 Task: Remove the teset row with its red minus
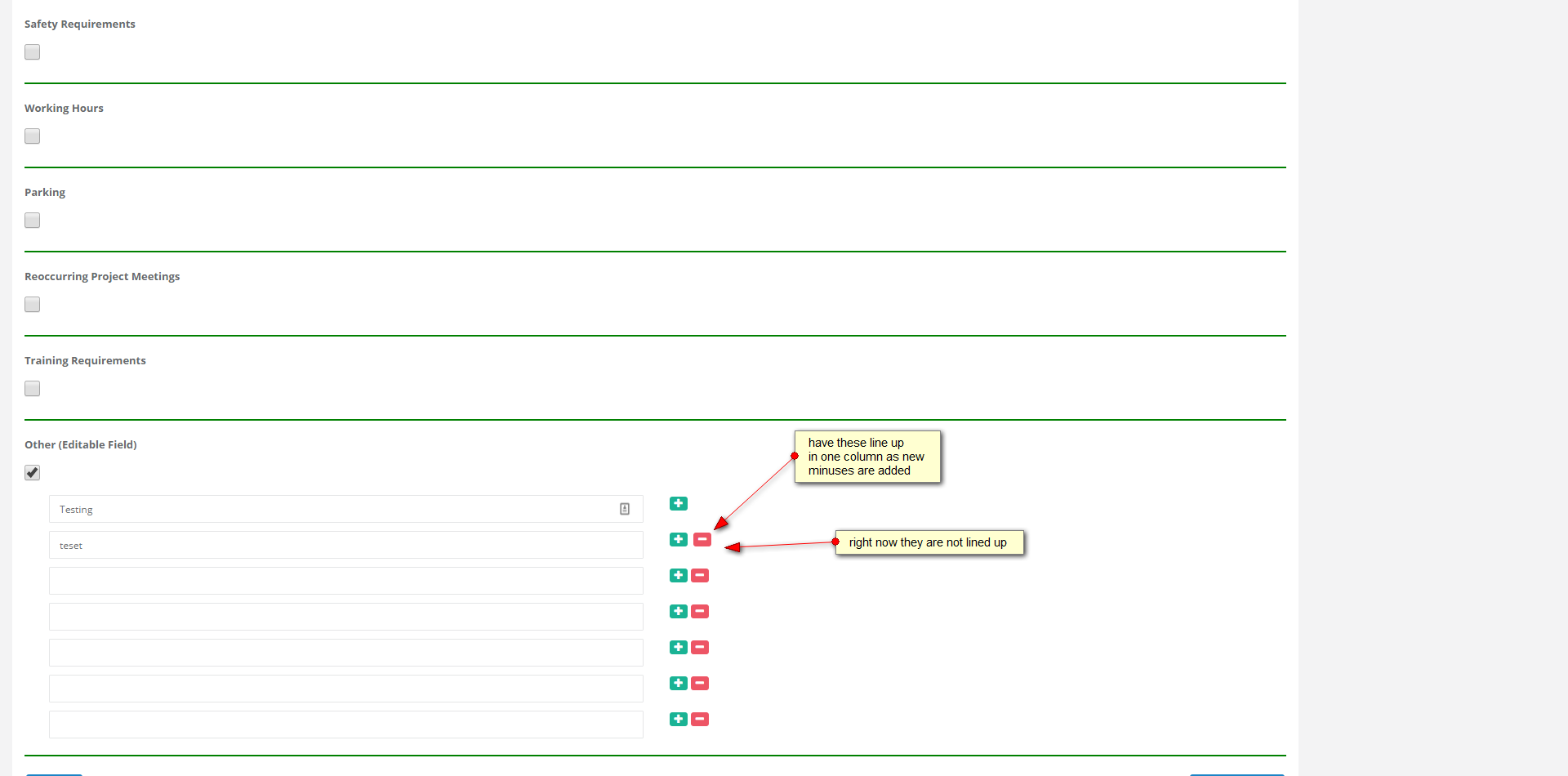tap(702, 539)
